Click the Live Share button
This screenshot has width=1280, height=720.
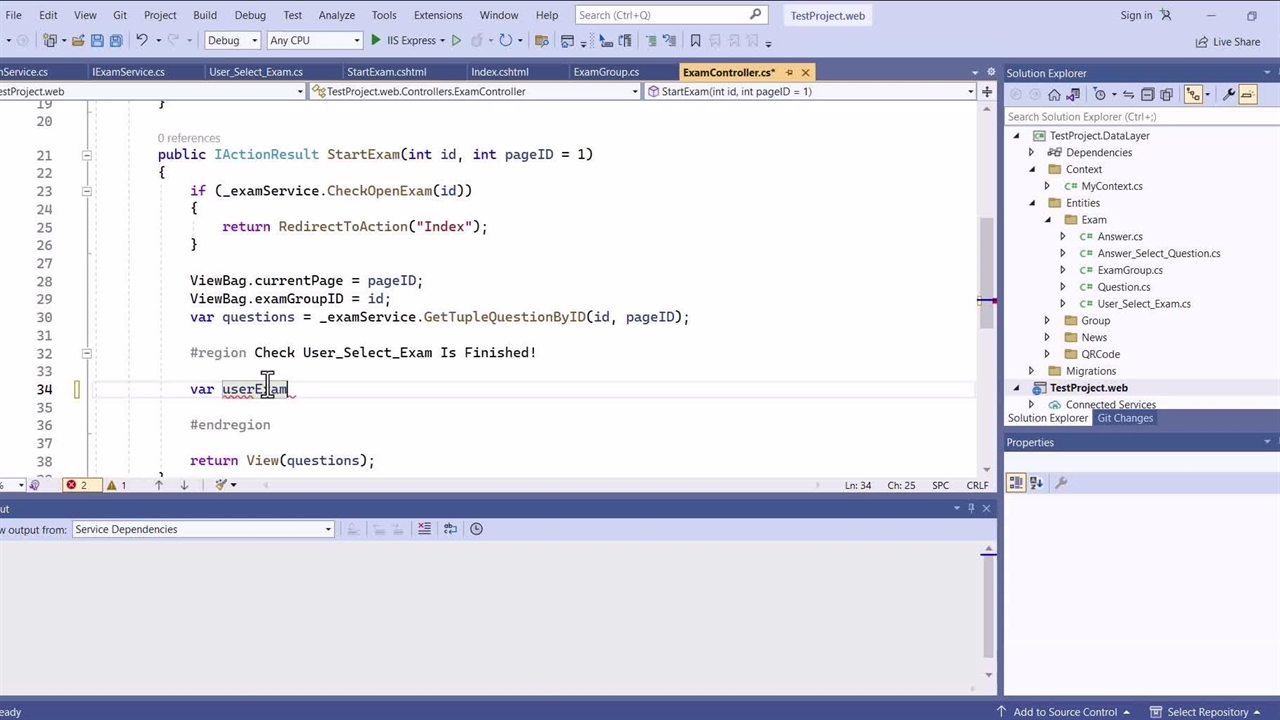tap(1227, 42)
